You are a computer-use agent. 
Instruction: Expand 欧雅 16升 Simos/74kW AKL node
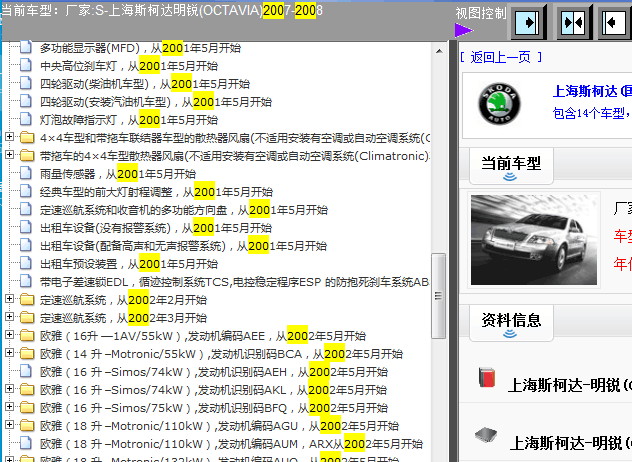9,389
